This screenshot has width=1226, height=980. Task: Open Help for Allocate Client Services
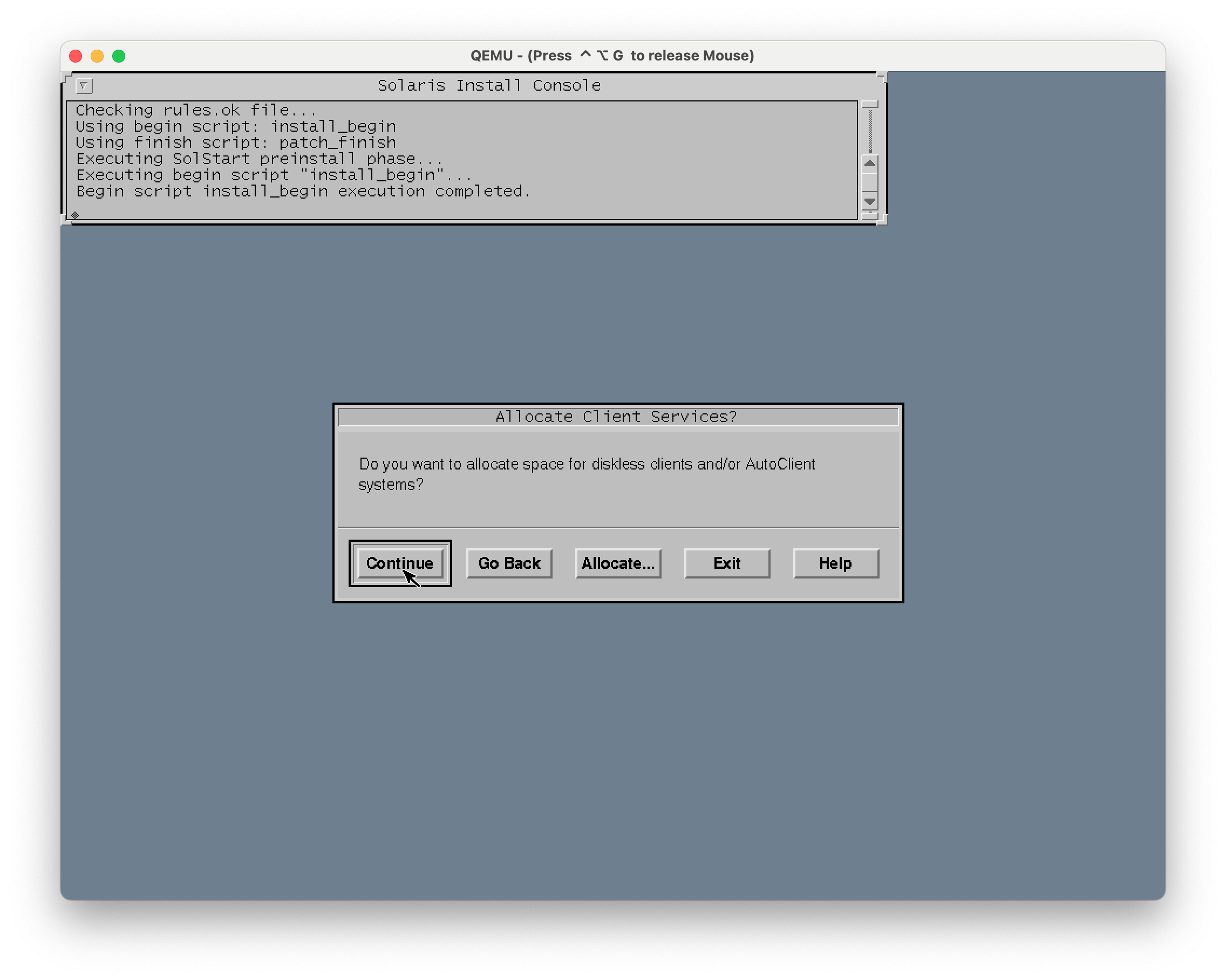pos(835,563)
